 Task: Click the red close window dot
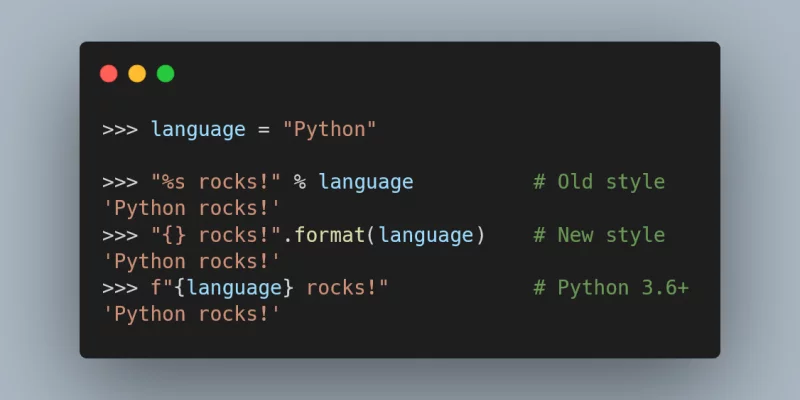pyautogui.click(x=109, y=73)
